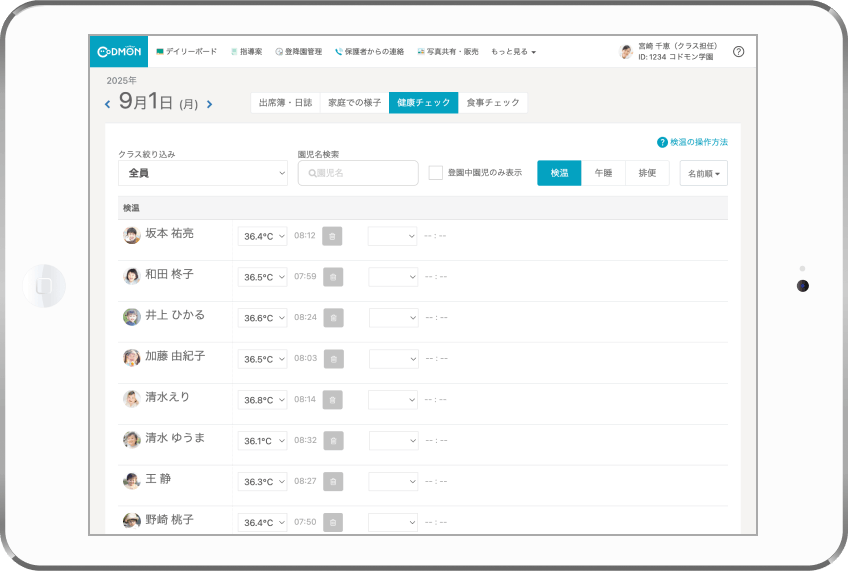Switch to 食事チェック tab
This screenshot has width=848, height=573.
tap(493, 103)
